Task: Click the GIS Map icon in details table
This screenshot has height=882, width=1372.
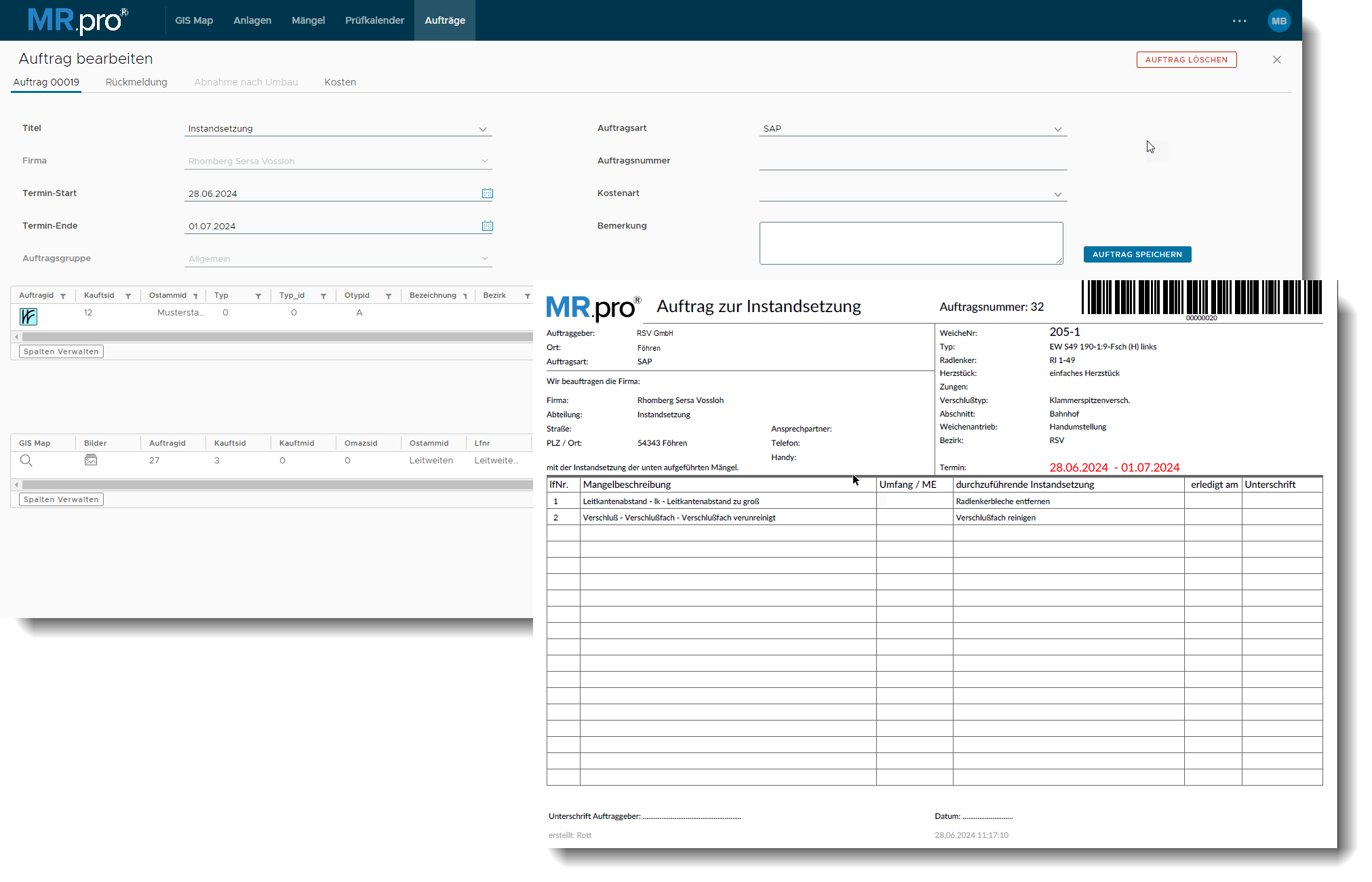Action: 27,461
